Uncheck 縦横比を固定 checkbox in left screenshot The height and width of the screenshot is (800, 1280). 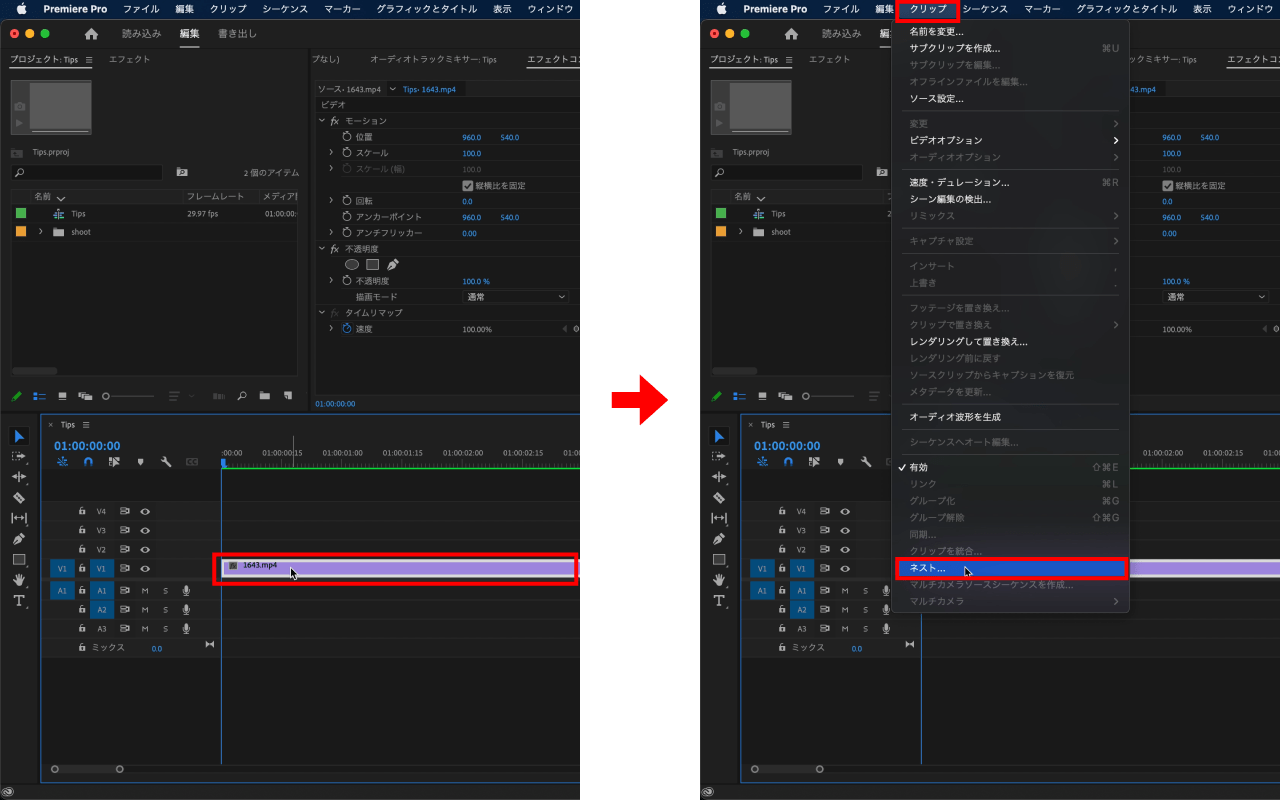467,185
